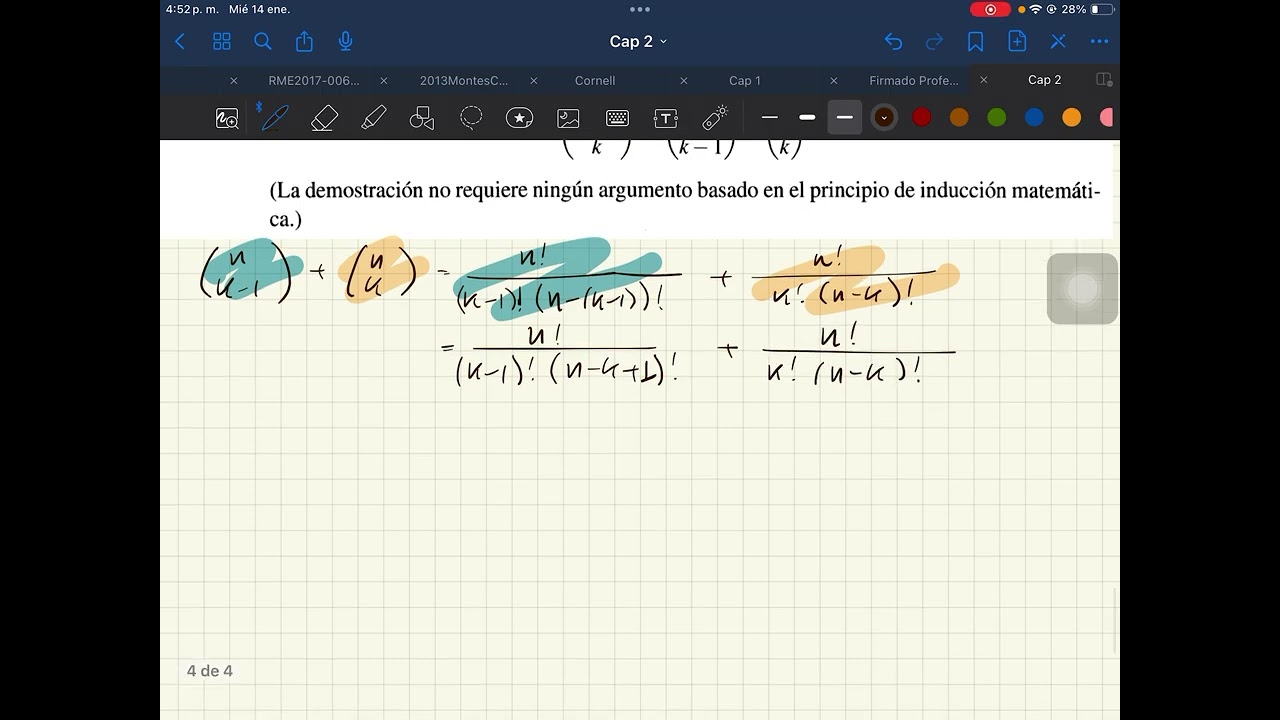
Task: Tap the three-dot multitasking control at top
Action: point(640,9)
